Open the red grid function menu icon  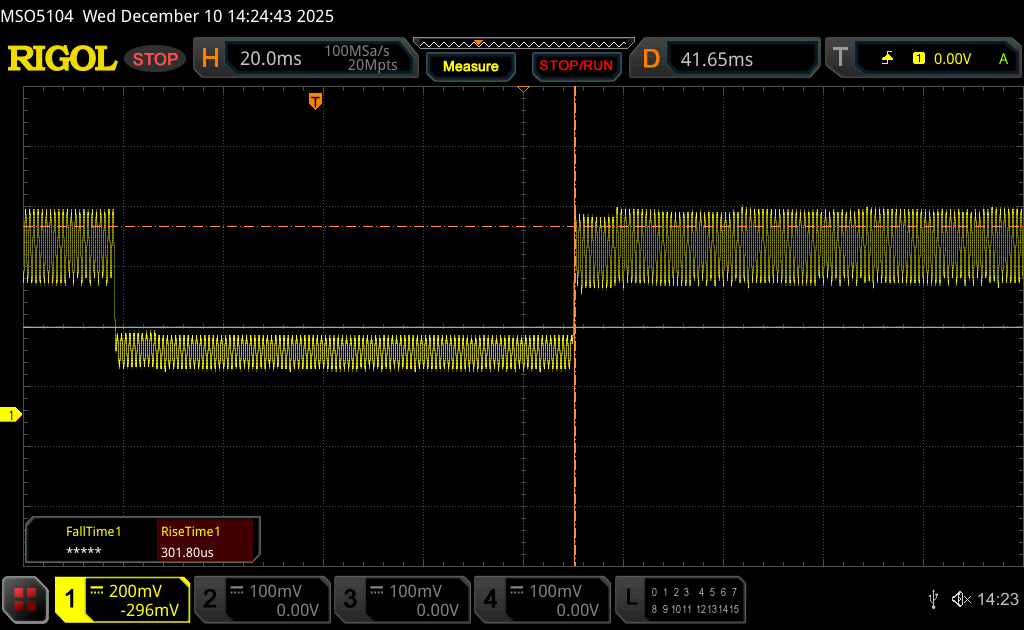25,598
